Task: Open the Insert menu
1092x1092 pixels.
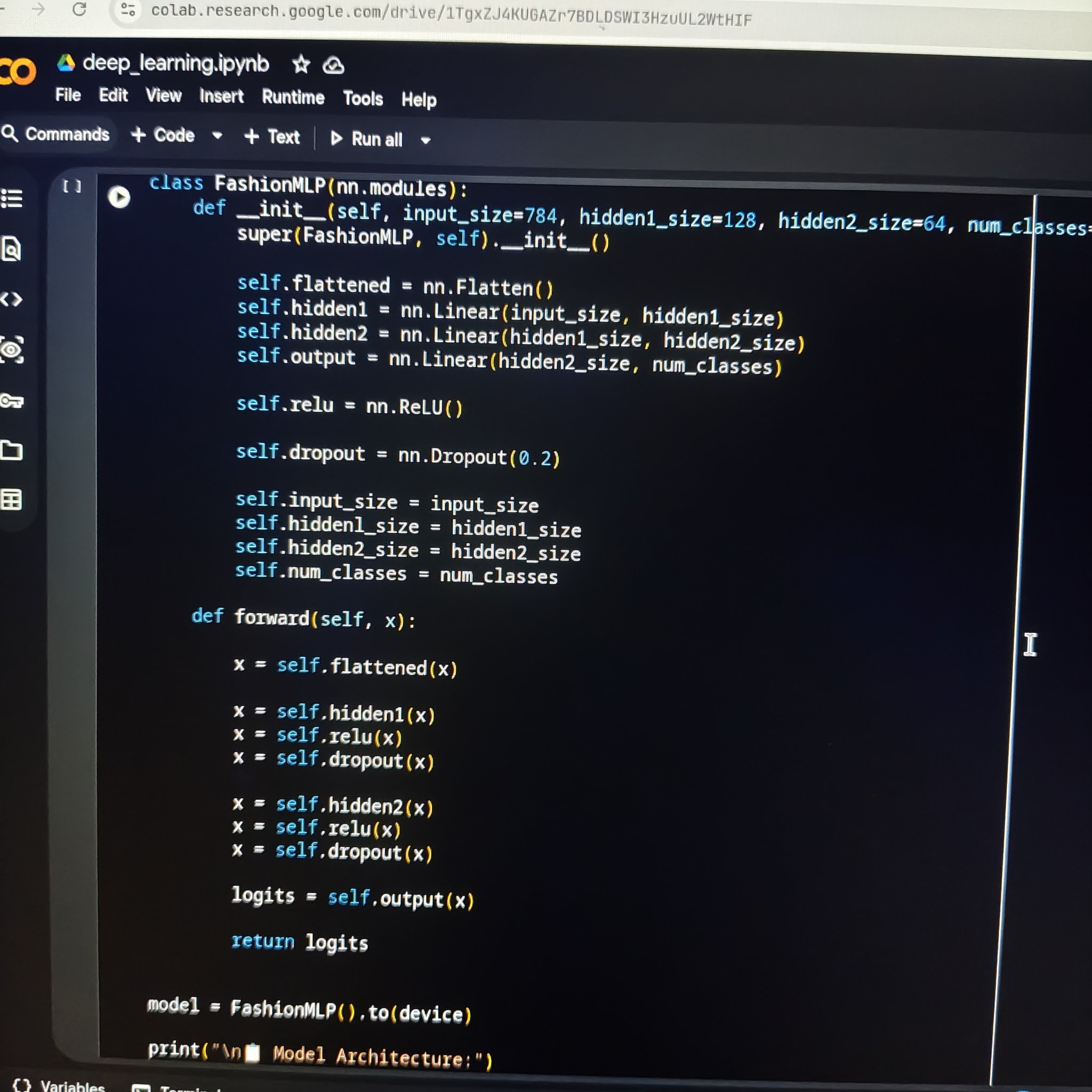Action: pos(221,96)
